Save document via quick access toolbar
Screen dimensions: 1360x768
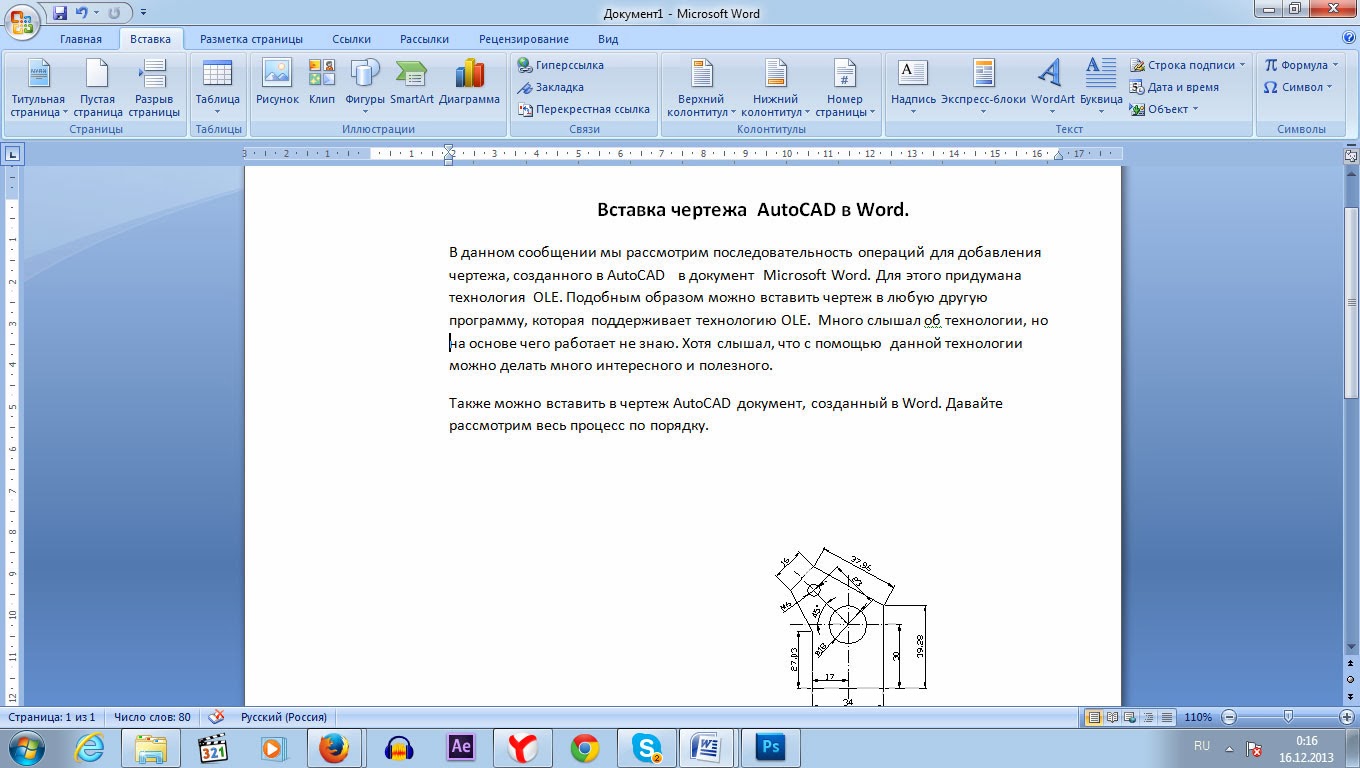tap(59, 13)
